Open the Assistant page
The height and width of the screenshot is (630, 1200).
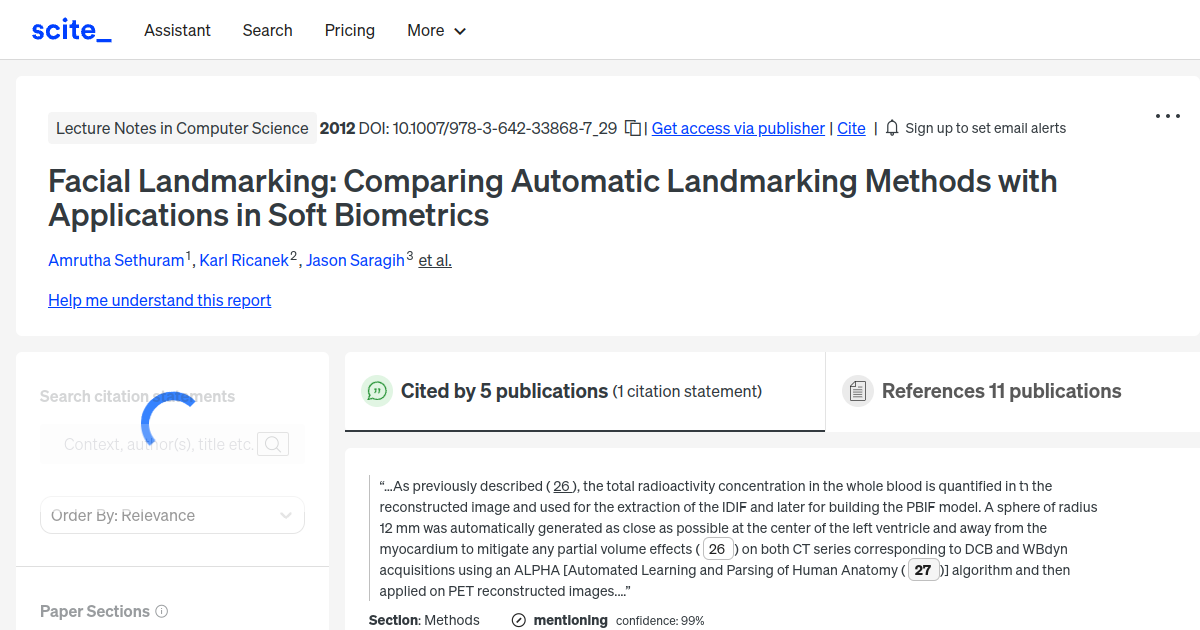coord(177,30)
